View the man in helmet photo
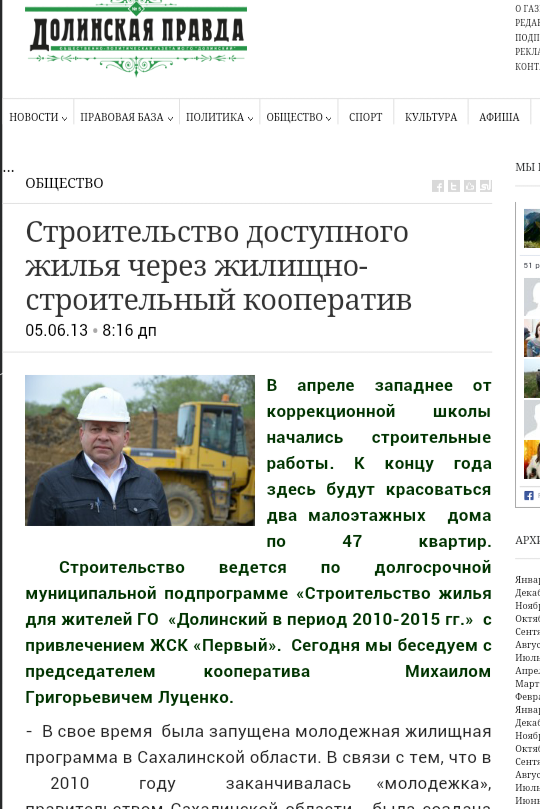Screen dimensions: 540x809 click(140, 450)
